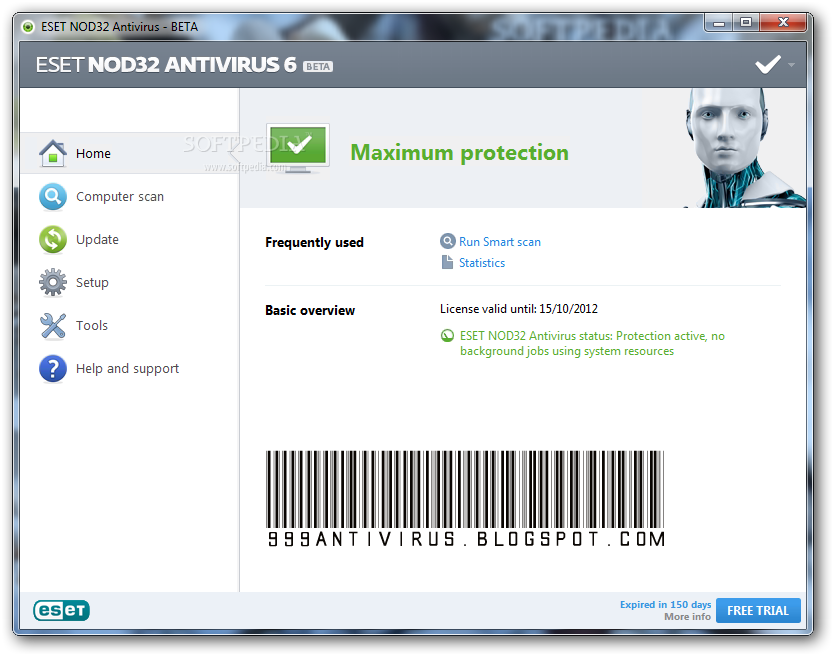
Task: Click the Tools wrench icon
Action: [53, 326]
